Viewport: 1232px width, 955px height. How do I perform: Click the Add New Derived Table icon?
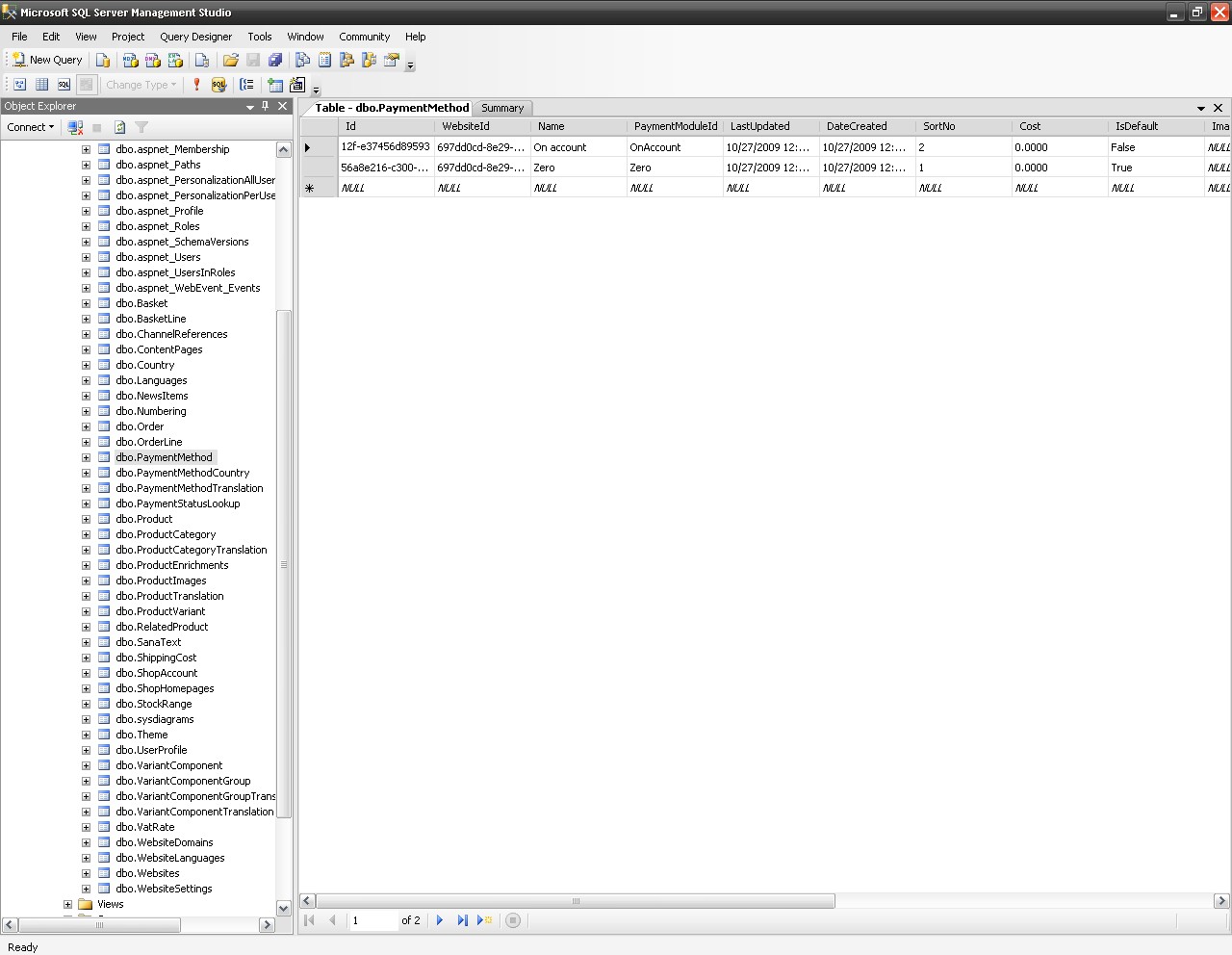point(297,85)
